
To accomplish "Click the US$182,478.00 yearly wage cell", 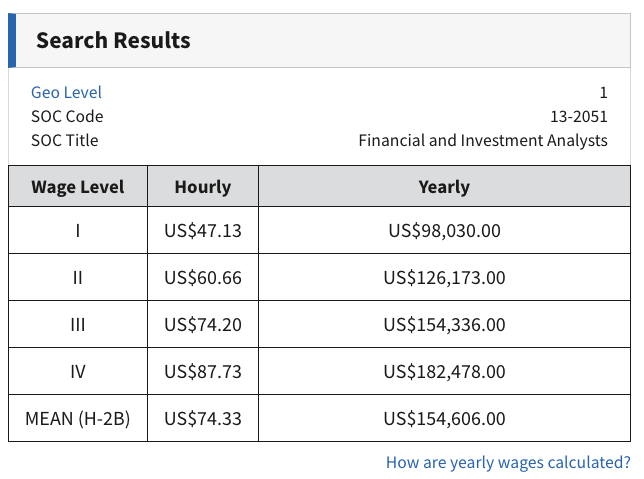I will [444, 372].
